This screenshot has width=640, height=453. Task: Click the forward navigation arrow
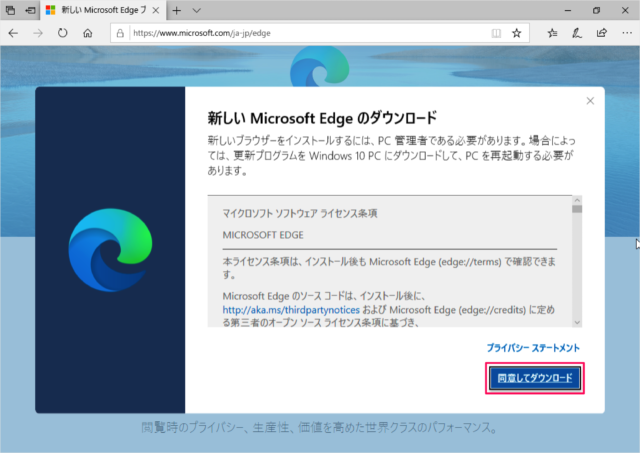click(x=38, y=33)
